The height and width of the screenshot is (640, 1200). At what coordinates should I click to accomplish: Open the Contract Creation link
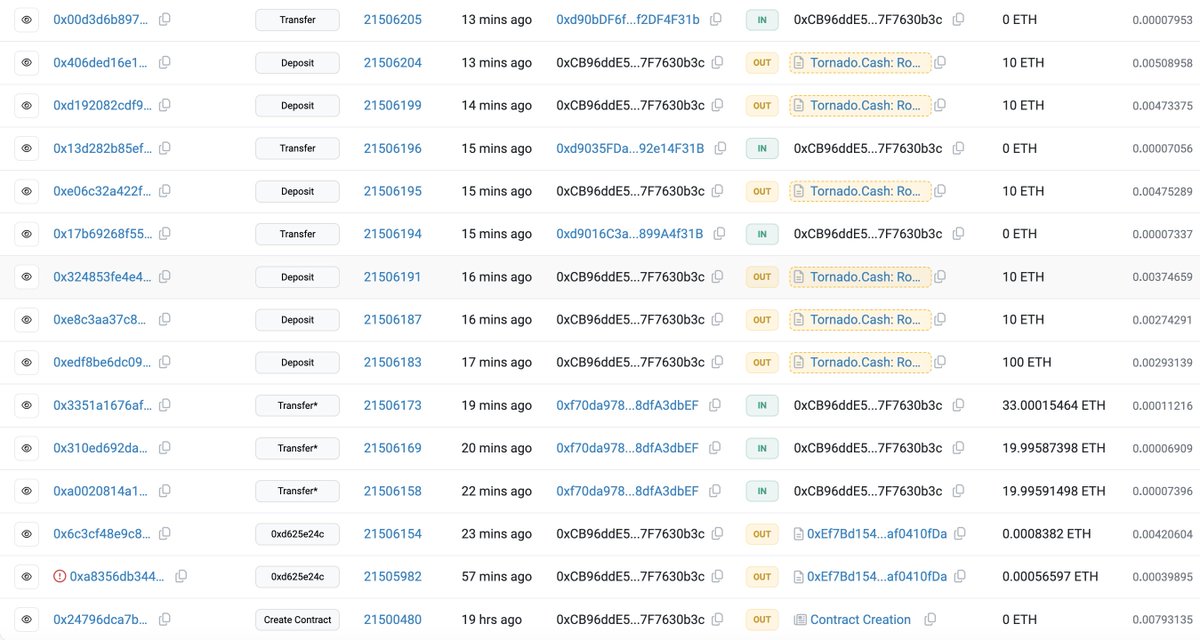point(860,619)
